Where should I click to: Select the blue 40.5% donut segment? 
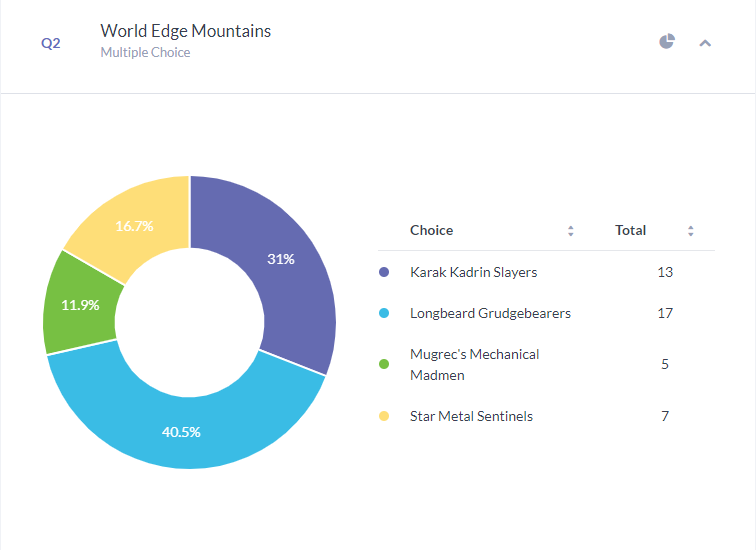(186, 431)
